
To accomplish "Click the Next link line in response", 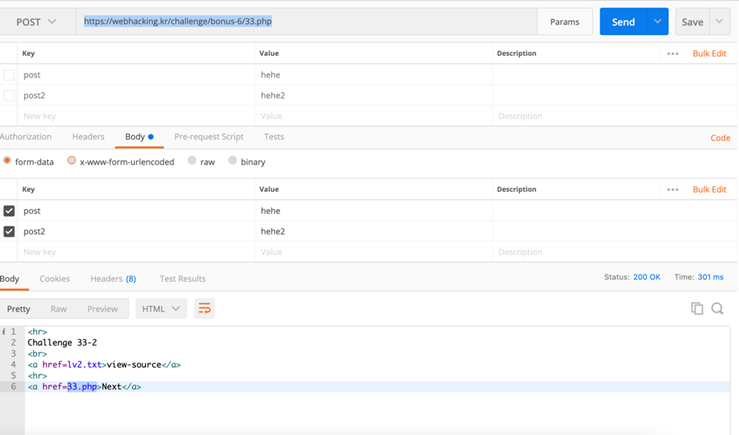I will [x=84, y=387].
